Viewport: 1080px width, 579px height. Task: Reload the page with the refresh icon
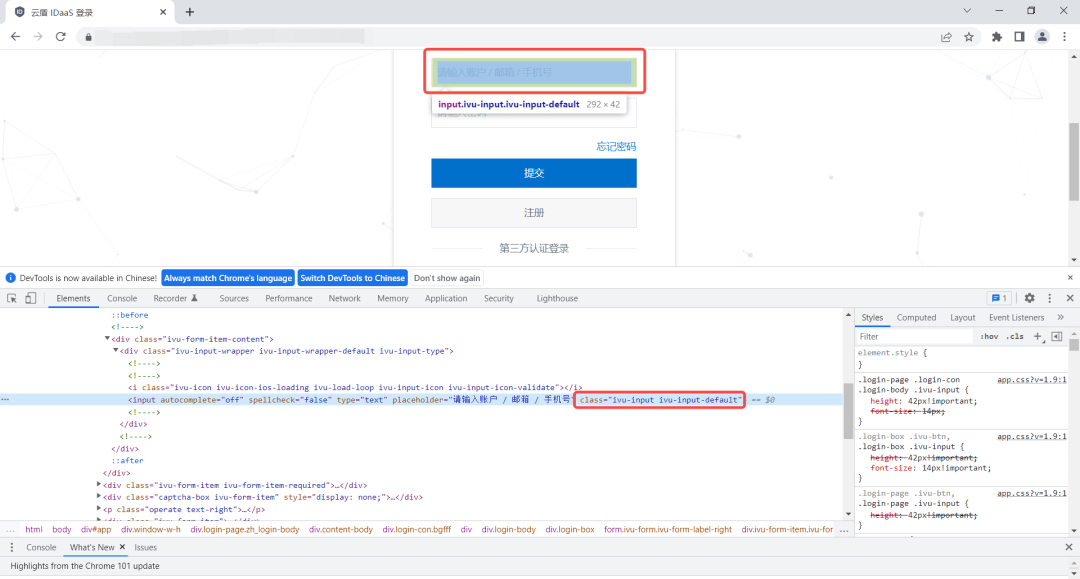click(x=61, y=36)
